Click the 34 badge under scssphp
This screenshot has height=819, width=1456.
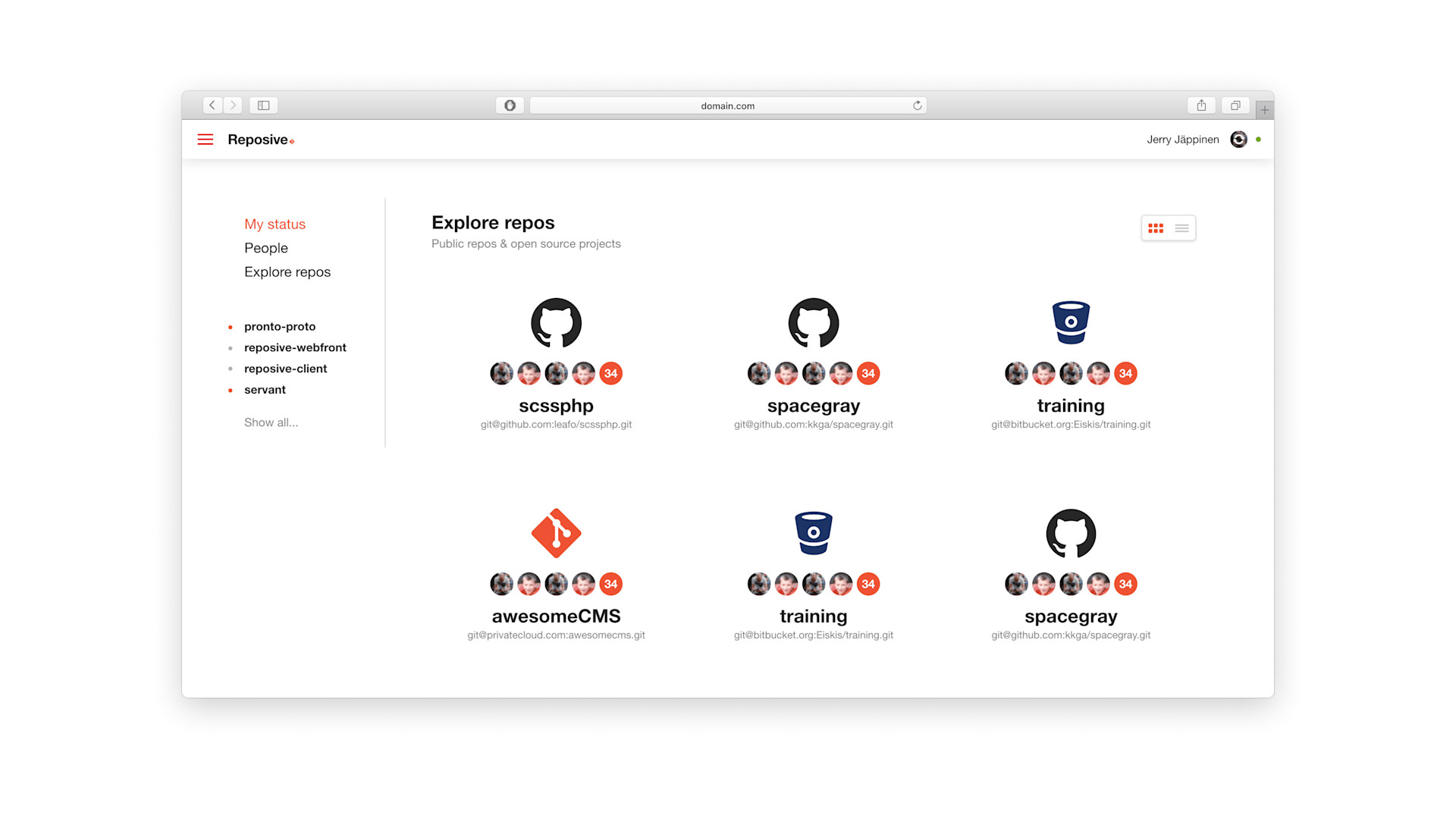(610, 373)
